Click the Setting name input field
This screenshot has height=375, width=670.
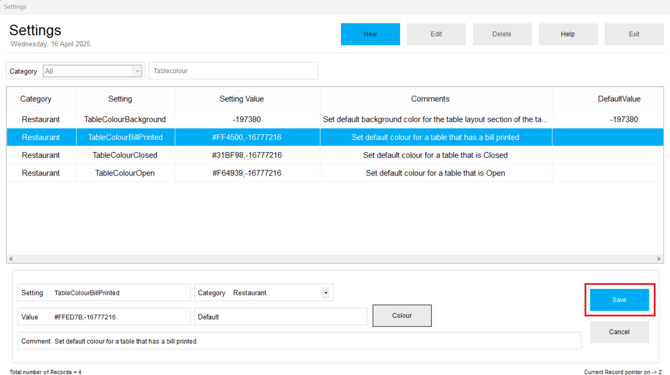pos(104,293)
